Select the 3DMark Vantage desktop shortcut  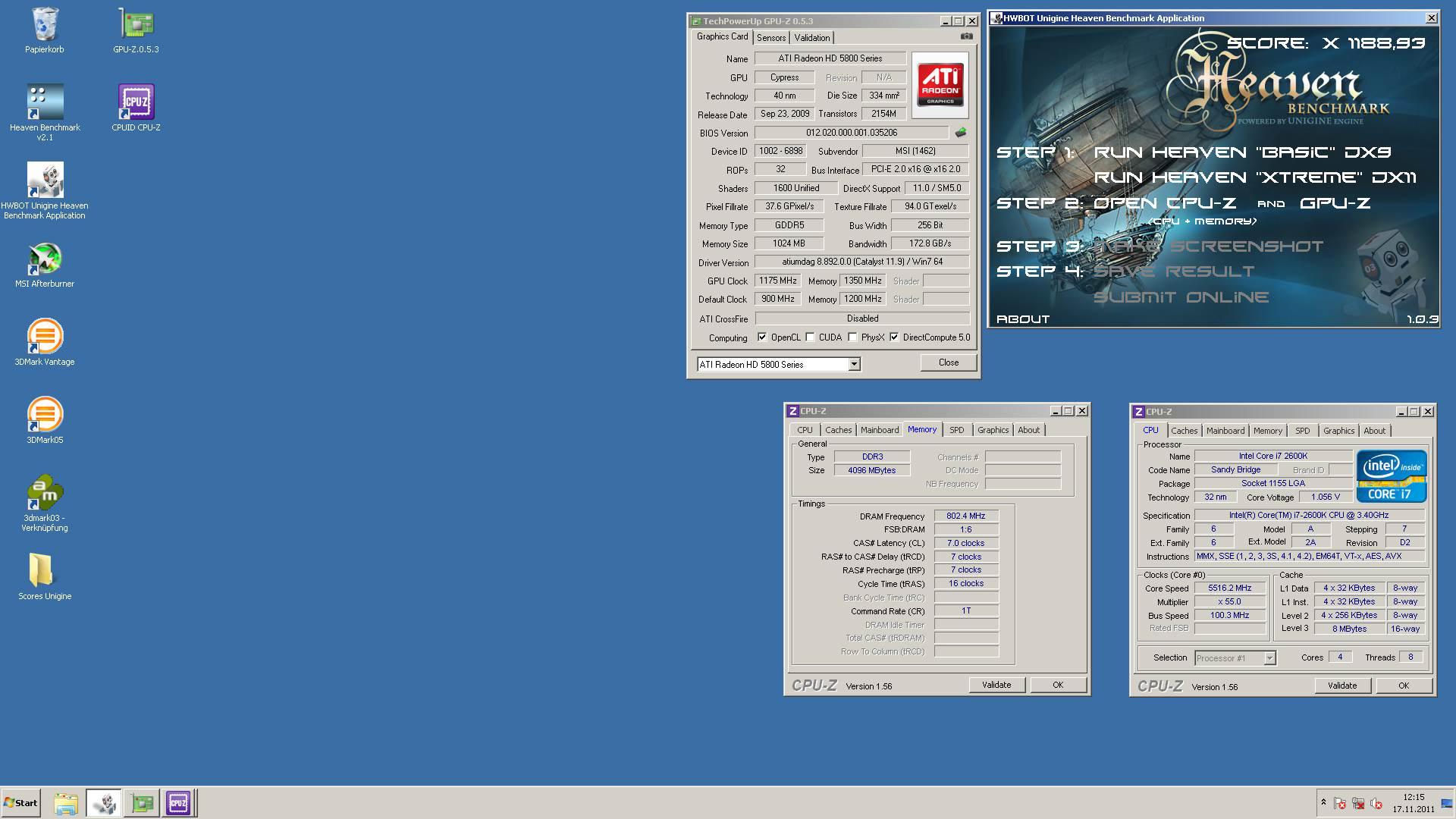[x=45, y=343]
